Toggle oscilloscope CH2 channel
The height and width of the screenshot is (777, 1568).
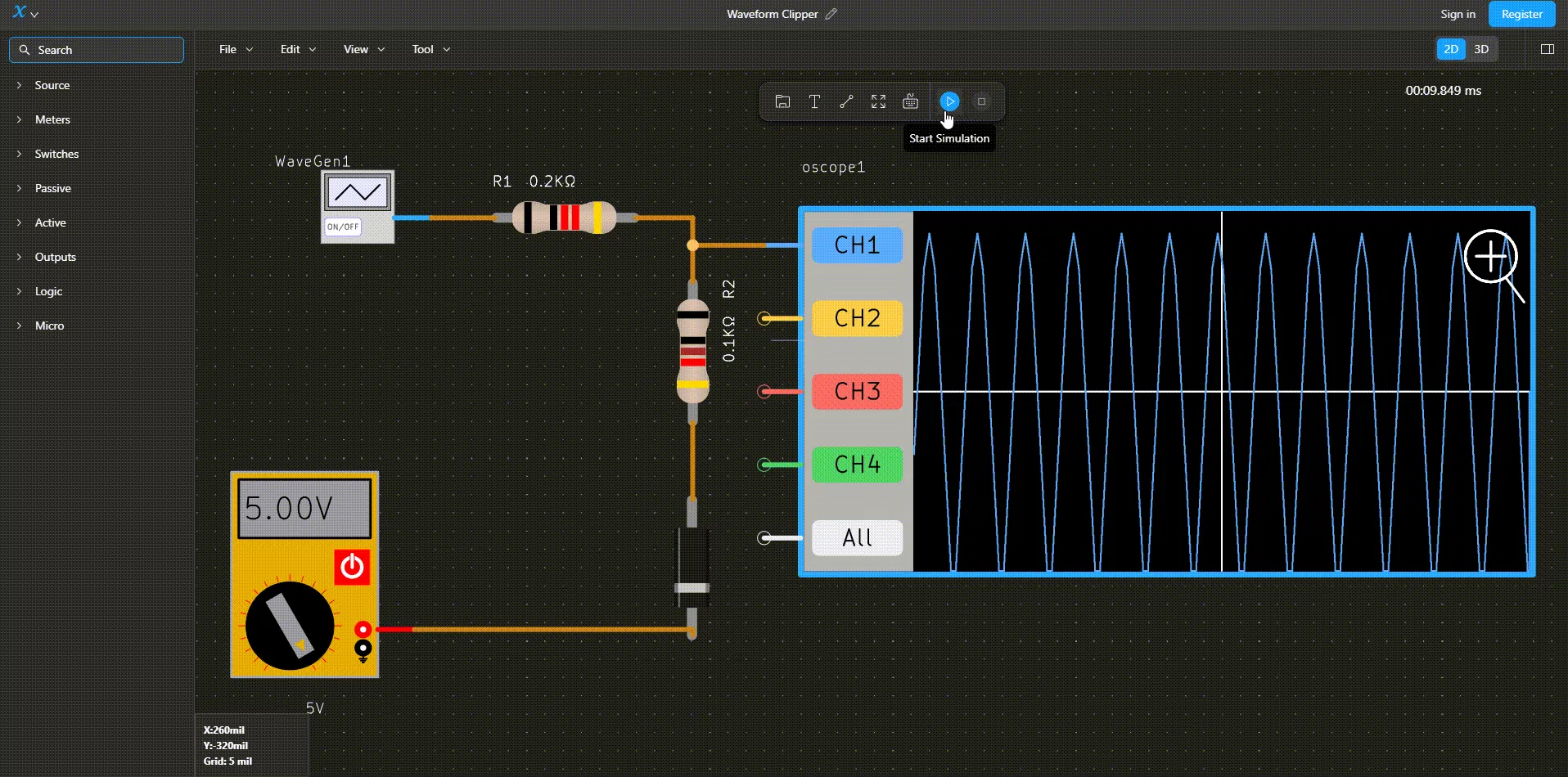tap(857, 318)
